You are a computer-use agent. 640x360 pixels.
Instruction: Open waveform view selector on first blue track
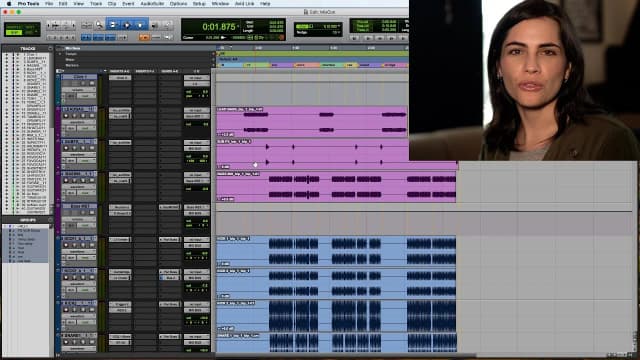coord(79,251)
